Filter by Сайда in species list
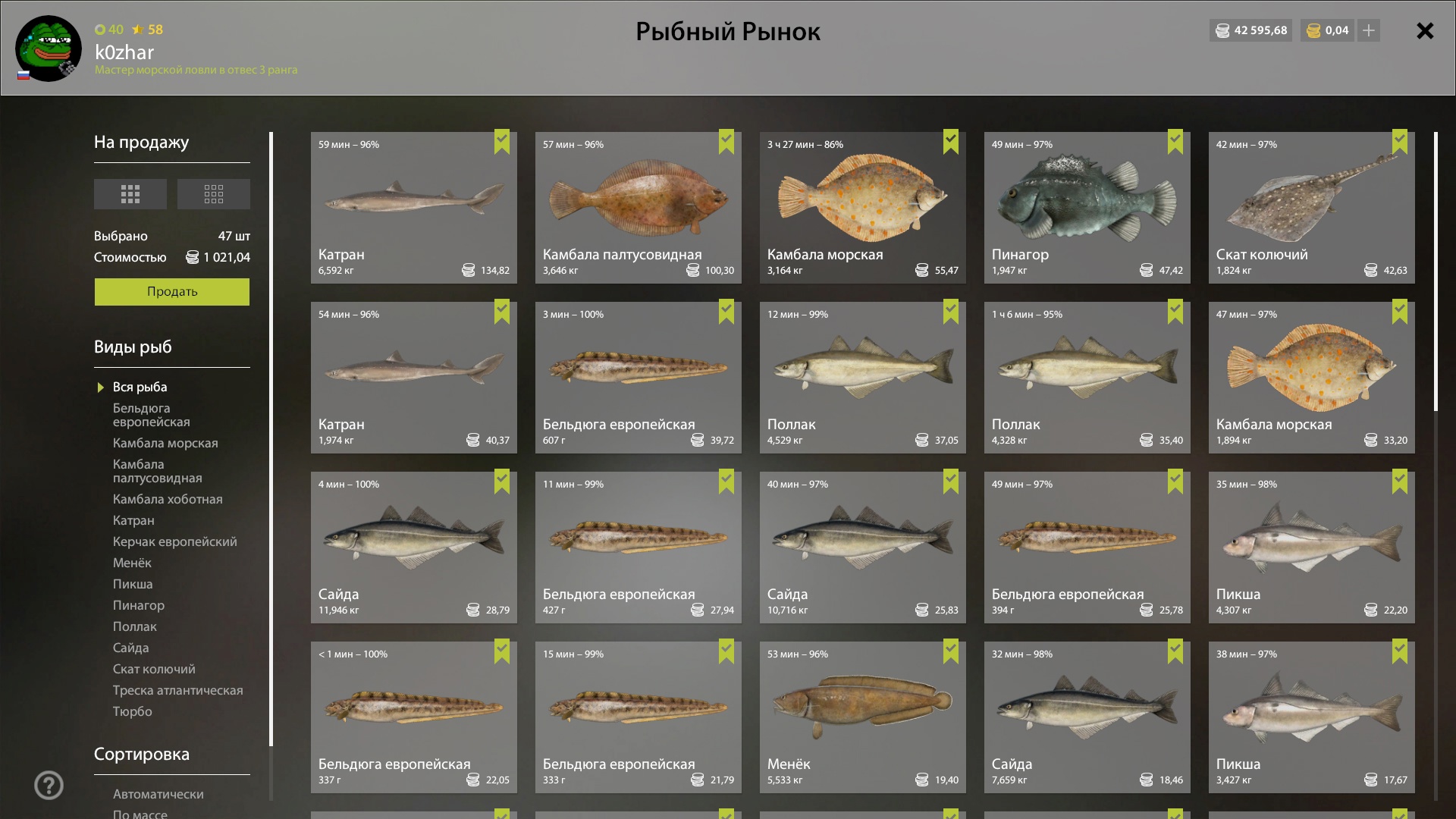1456x819 pixels. pyautogui.click(x=131, y=648)
